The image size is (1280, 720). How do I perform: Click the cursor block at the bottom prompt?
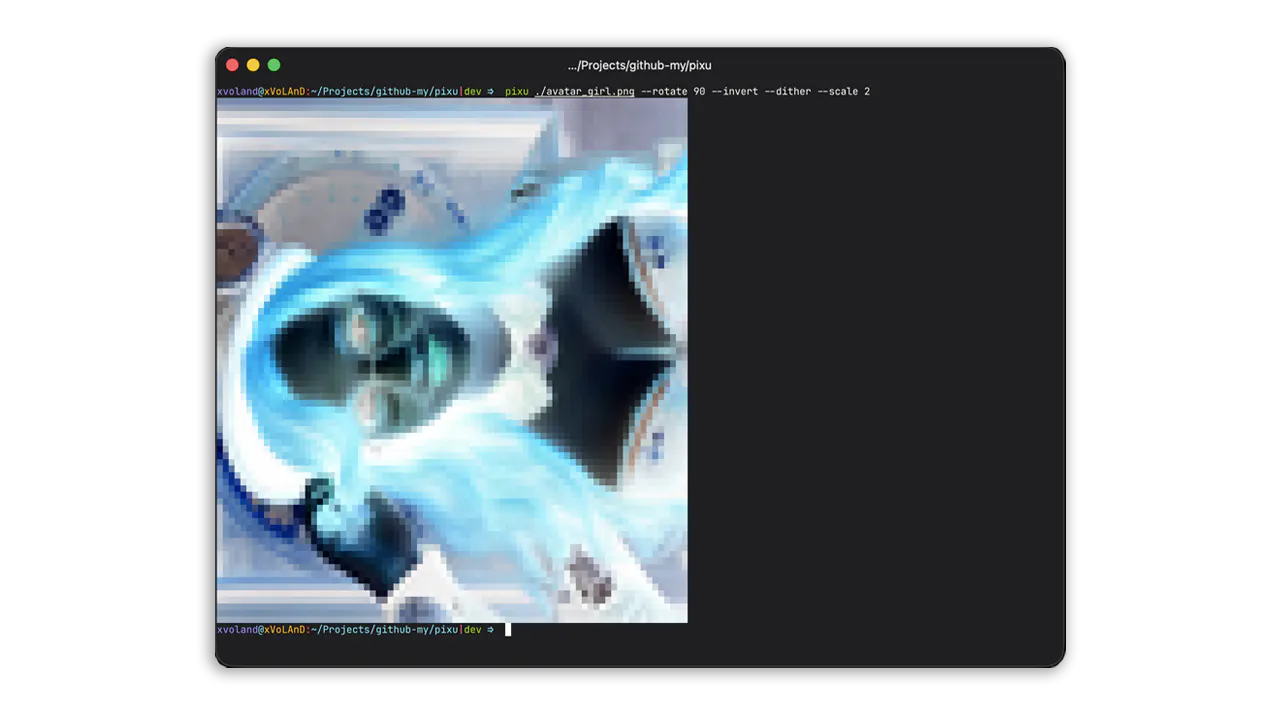pyautogui.click(x=508, y=629)
